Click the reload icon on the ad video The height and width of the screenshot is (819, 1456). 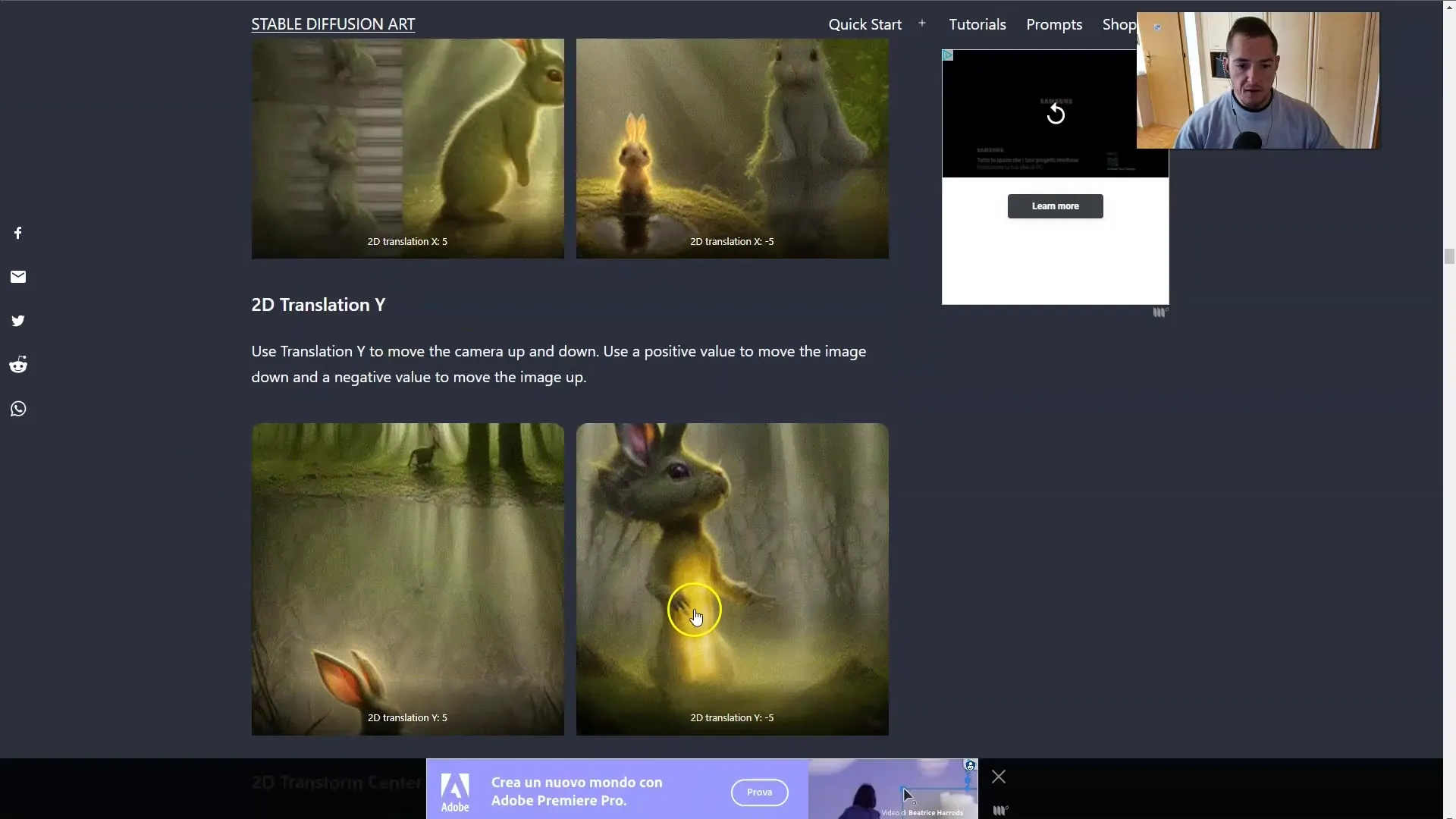[1055, 113]
